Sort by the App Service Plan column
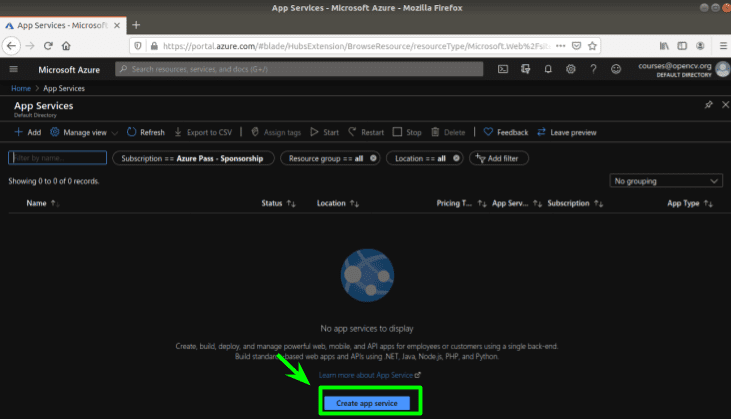 [510, 203]
